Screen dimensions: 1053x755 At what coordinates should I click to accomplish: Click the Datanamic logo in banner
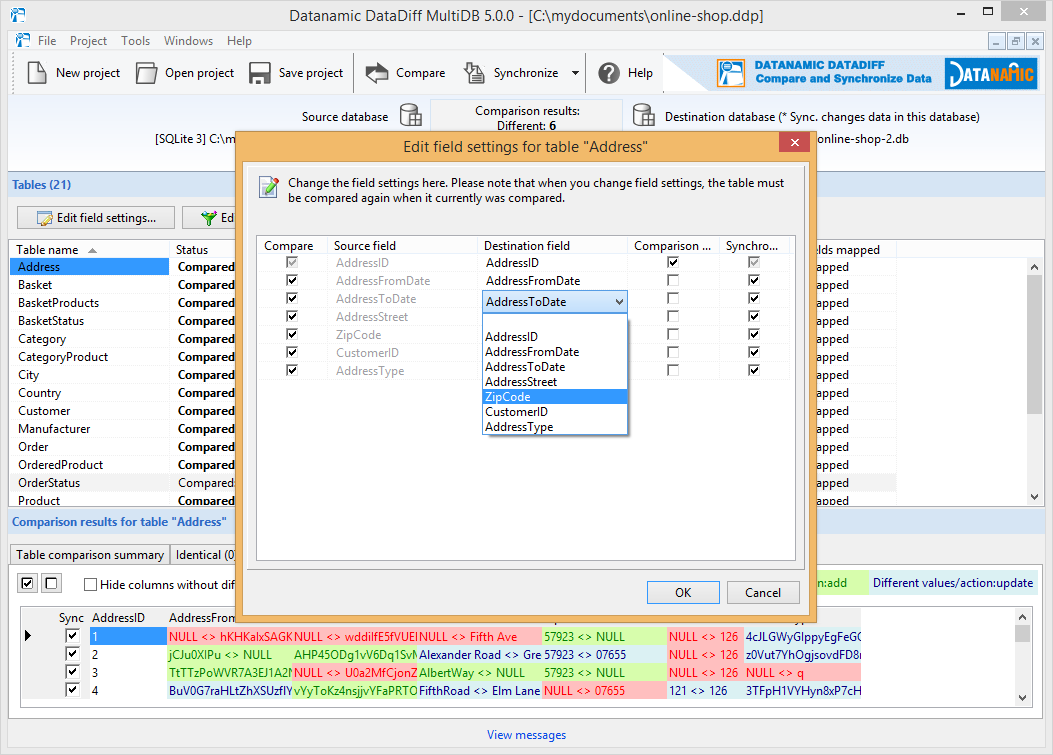(991, 73)
